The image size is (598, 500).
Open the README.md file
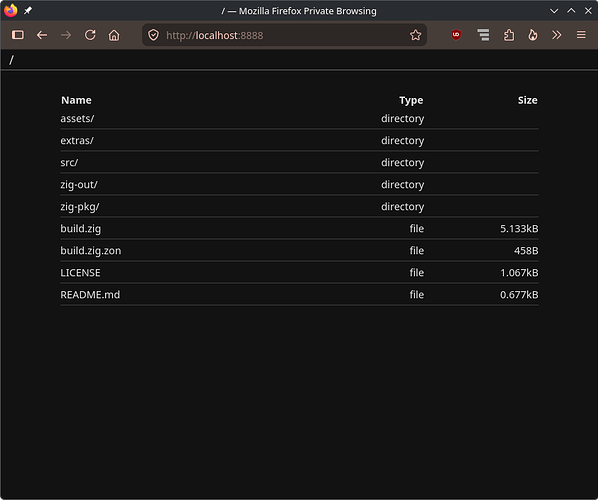[90, 295]
